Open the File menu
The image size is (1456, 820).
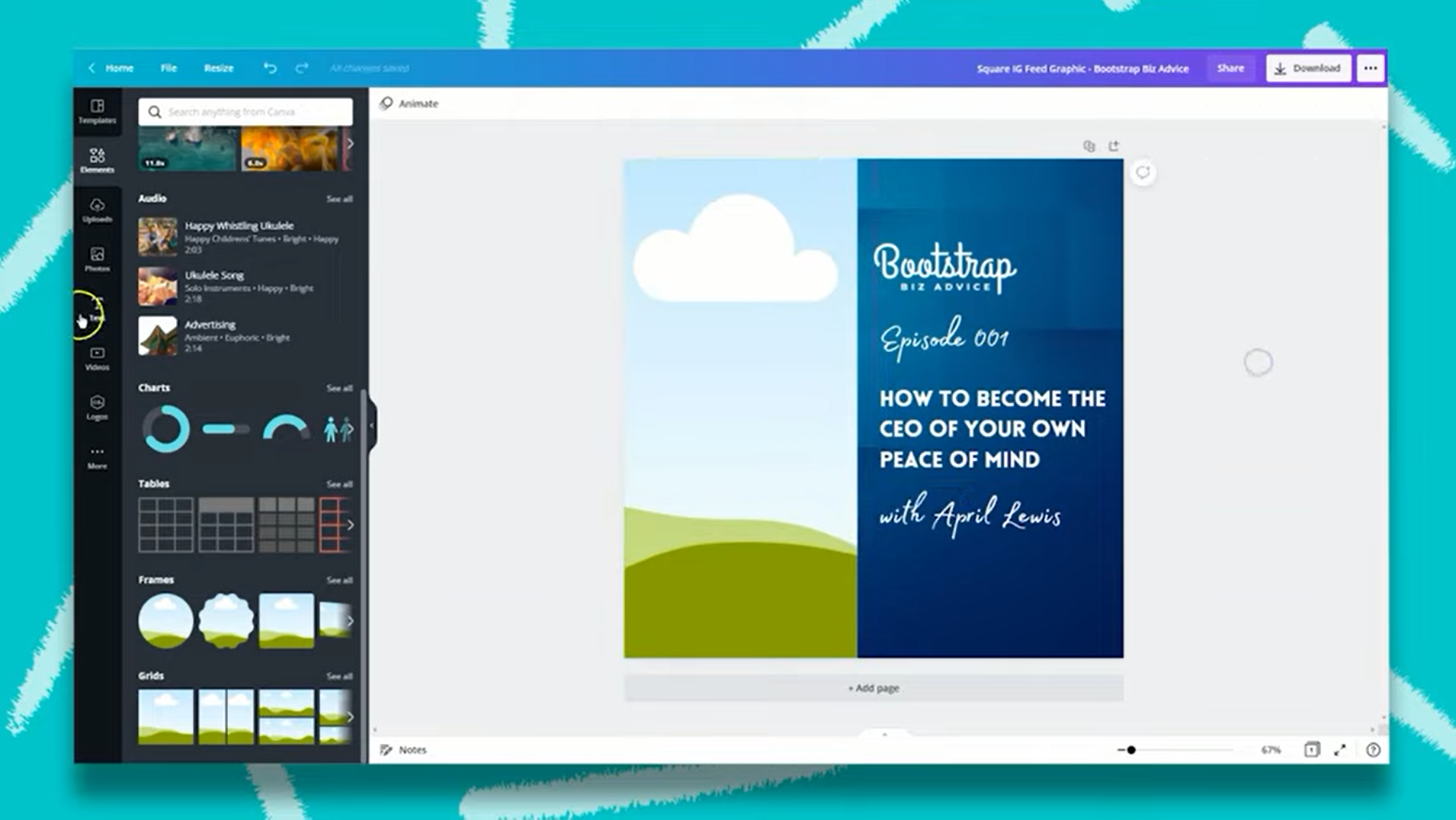click(168, 68)
